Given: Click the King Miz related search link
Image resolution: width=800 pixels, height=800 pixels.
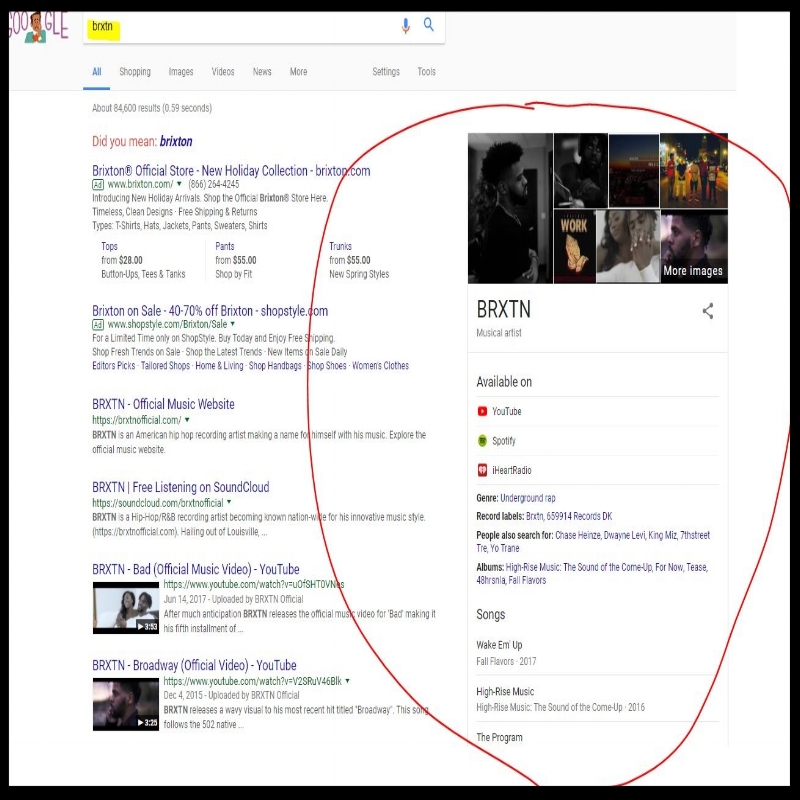Looking at the screenshot, I should [x=662, y=535].
